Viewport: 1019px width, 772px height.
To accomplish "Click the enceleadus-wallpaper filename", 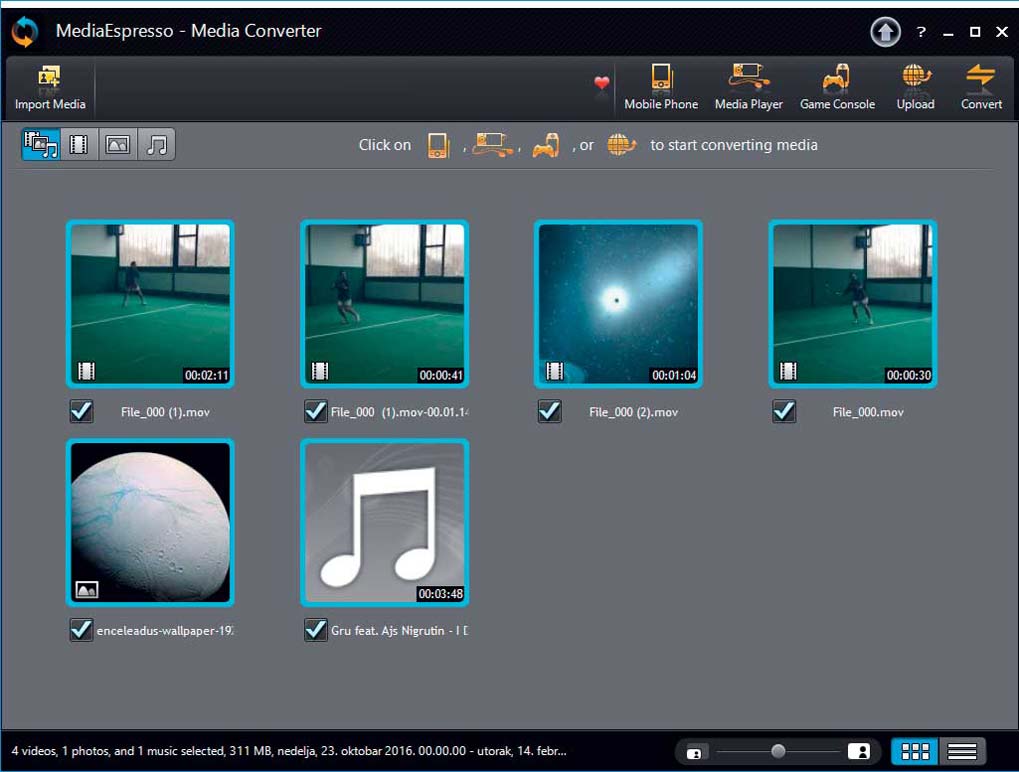I will point(164,630).
